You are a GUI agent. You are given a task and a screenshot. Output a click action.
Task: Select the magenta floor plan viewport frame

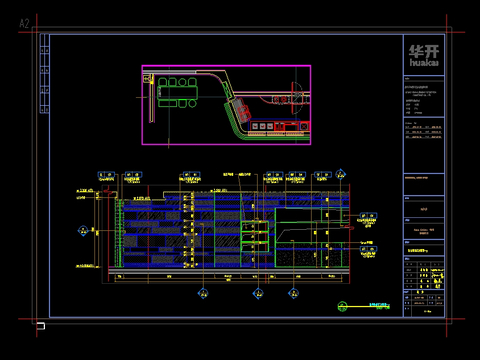pos(226,105)
